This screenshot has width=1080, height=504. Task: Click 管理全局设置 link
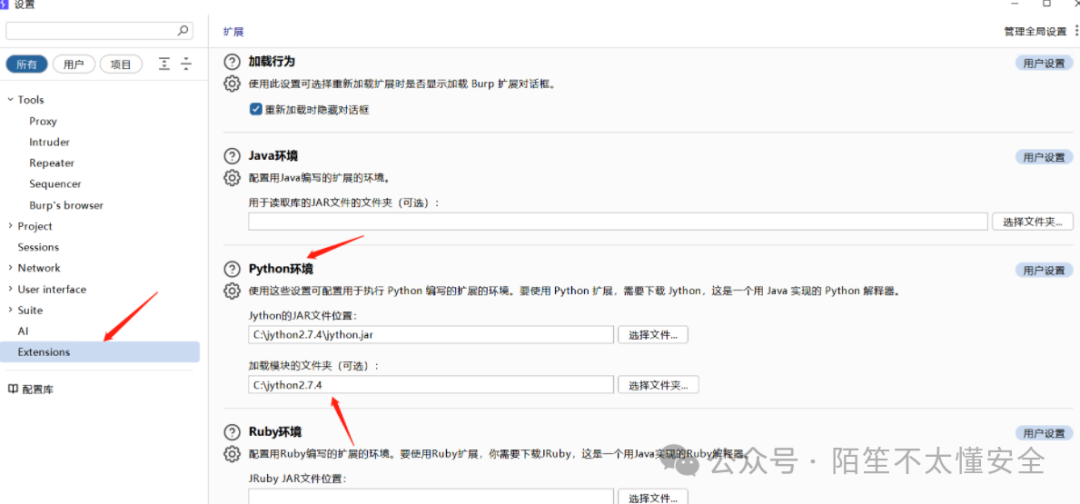(1035, 32)
